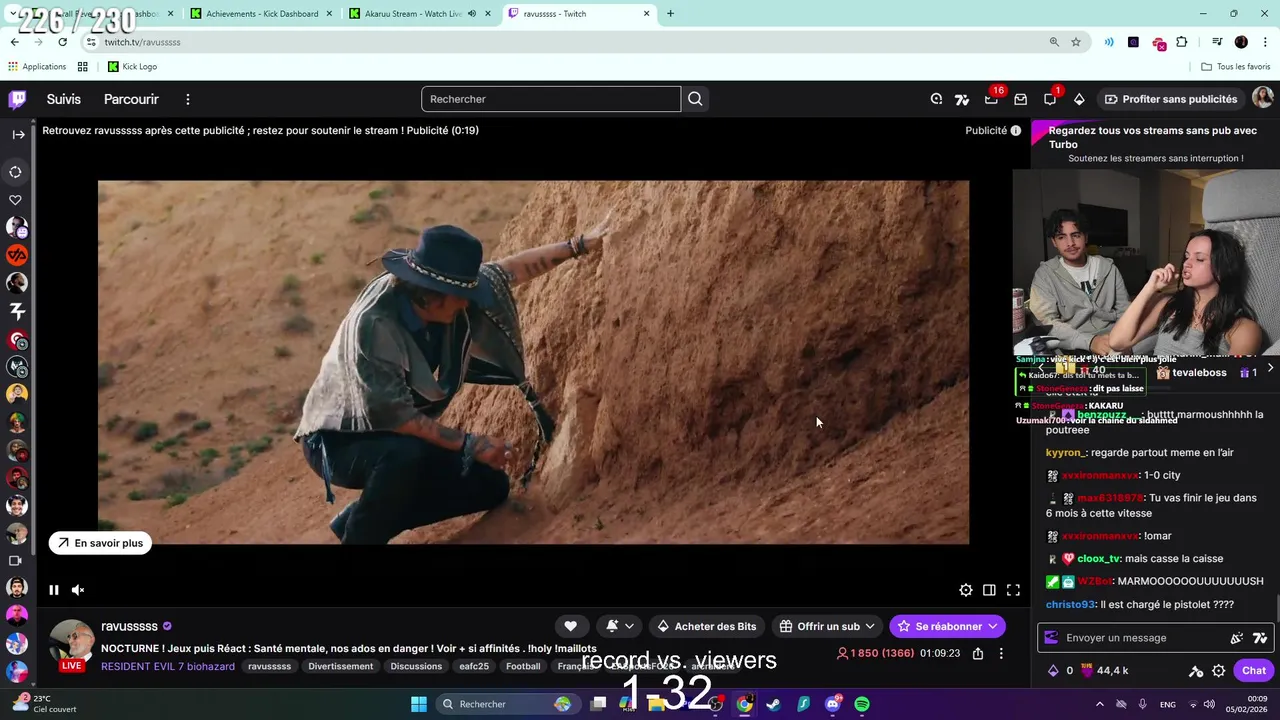Open the Get Bits diamond icon

[x=1079, y=99]
